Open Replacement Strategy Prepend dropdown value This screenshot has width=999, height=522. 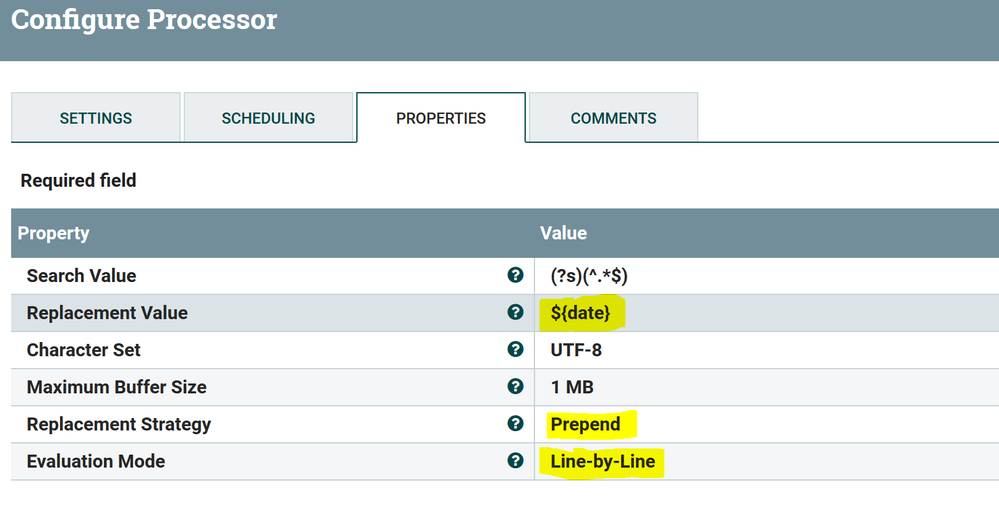pos(586,424)
